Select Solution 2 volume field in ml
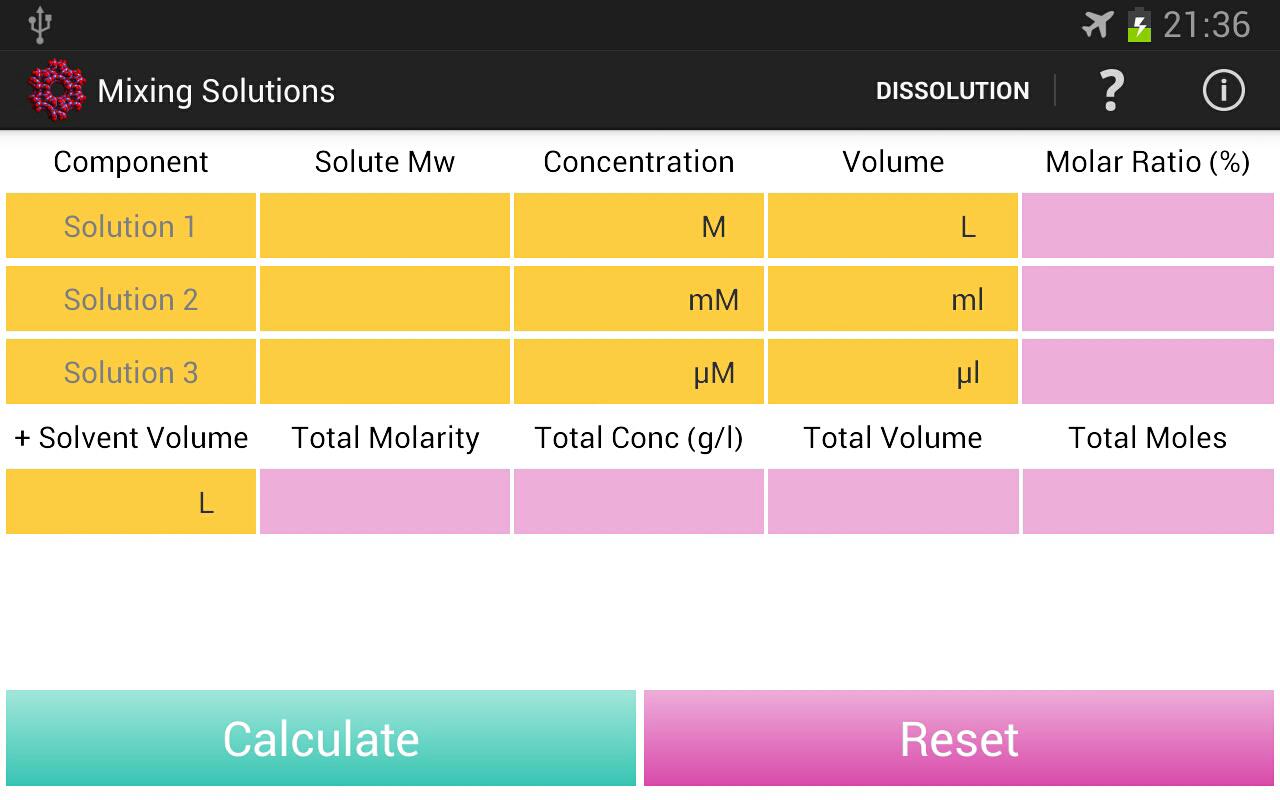The width and height of the screenshot is (1280, 800). pos(893,299)
